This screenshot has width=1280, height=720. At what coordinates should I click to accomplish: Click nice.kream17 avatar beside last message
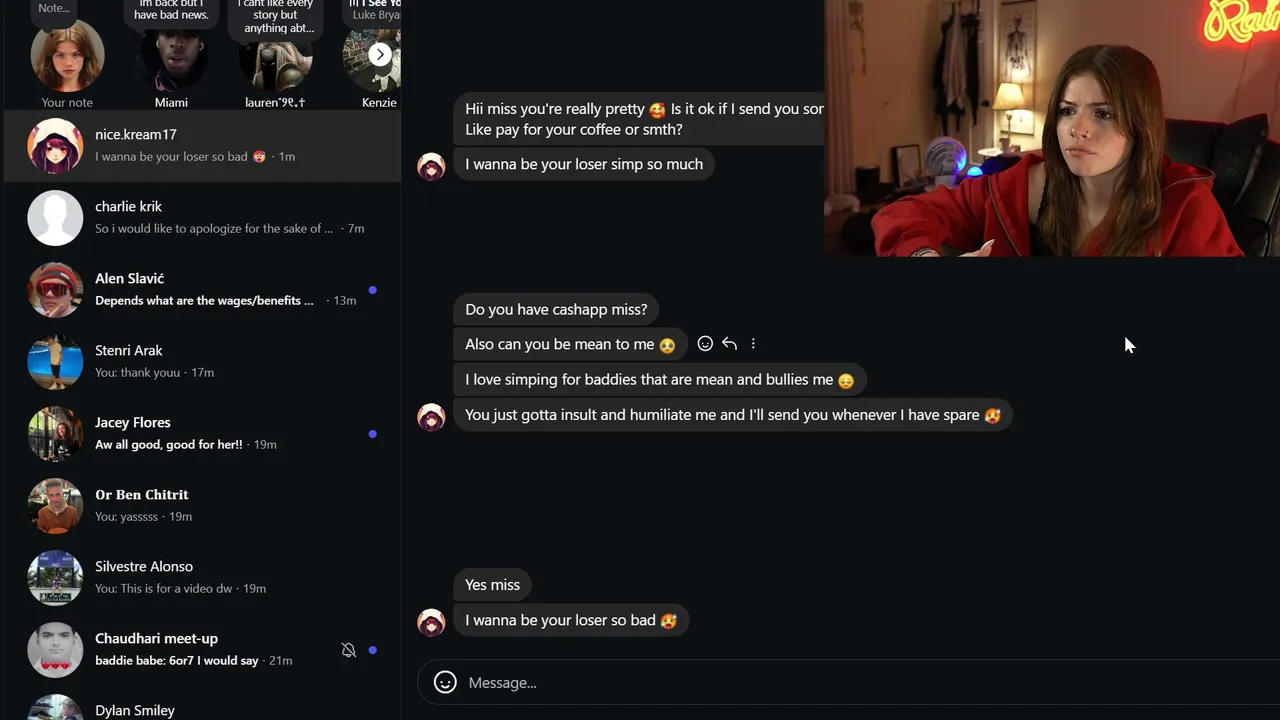(x=431, y=622)
